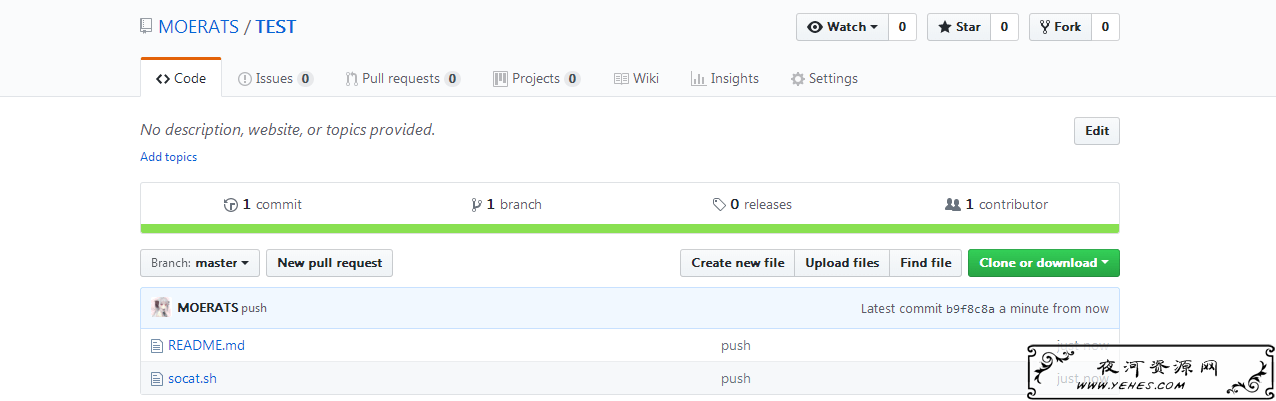Open the Watch dropdown button
Image resolution: width=1276 pixels, height=401 pixels.
pos(842,27)
